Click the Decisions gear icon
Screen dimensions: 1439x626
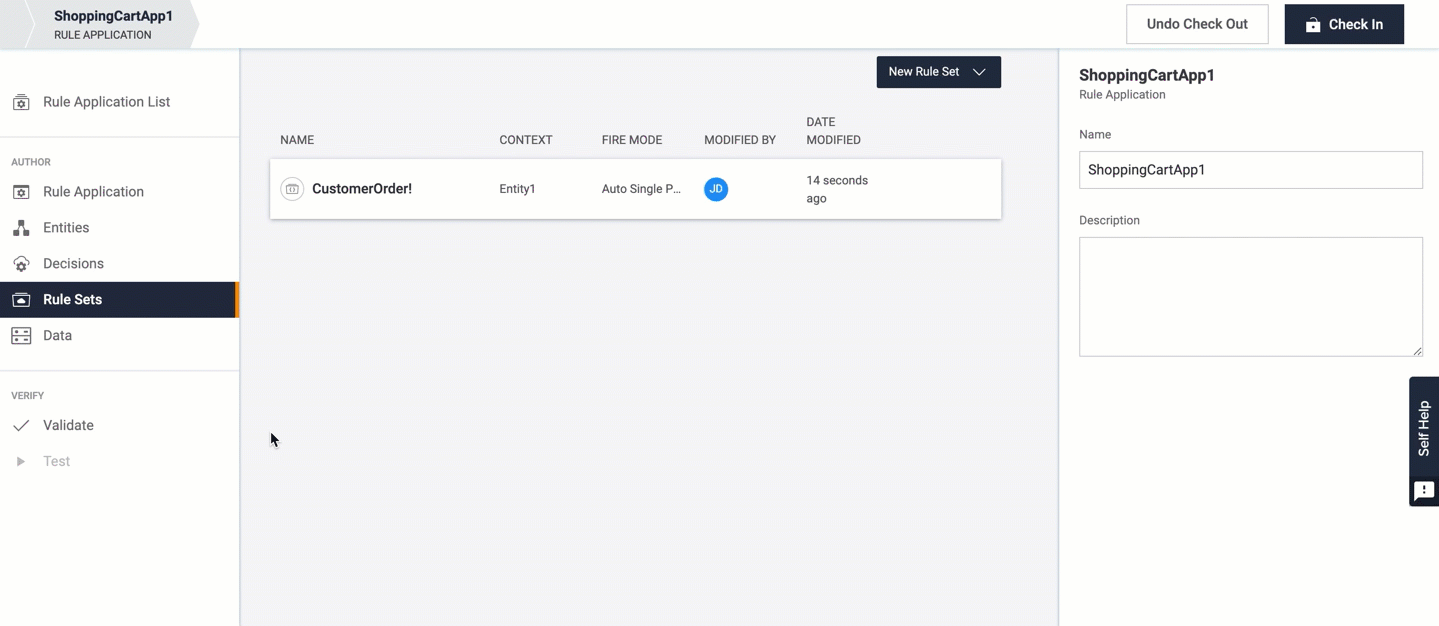tap(21, 264)
